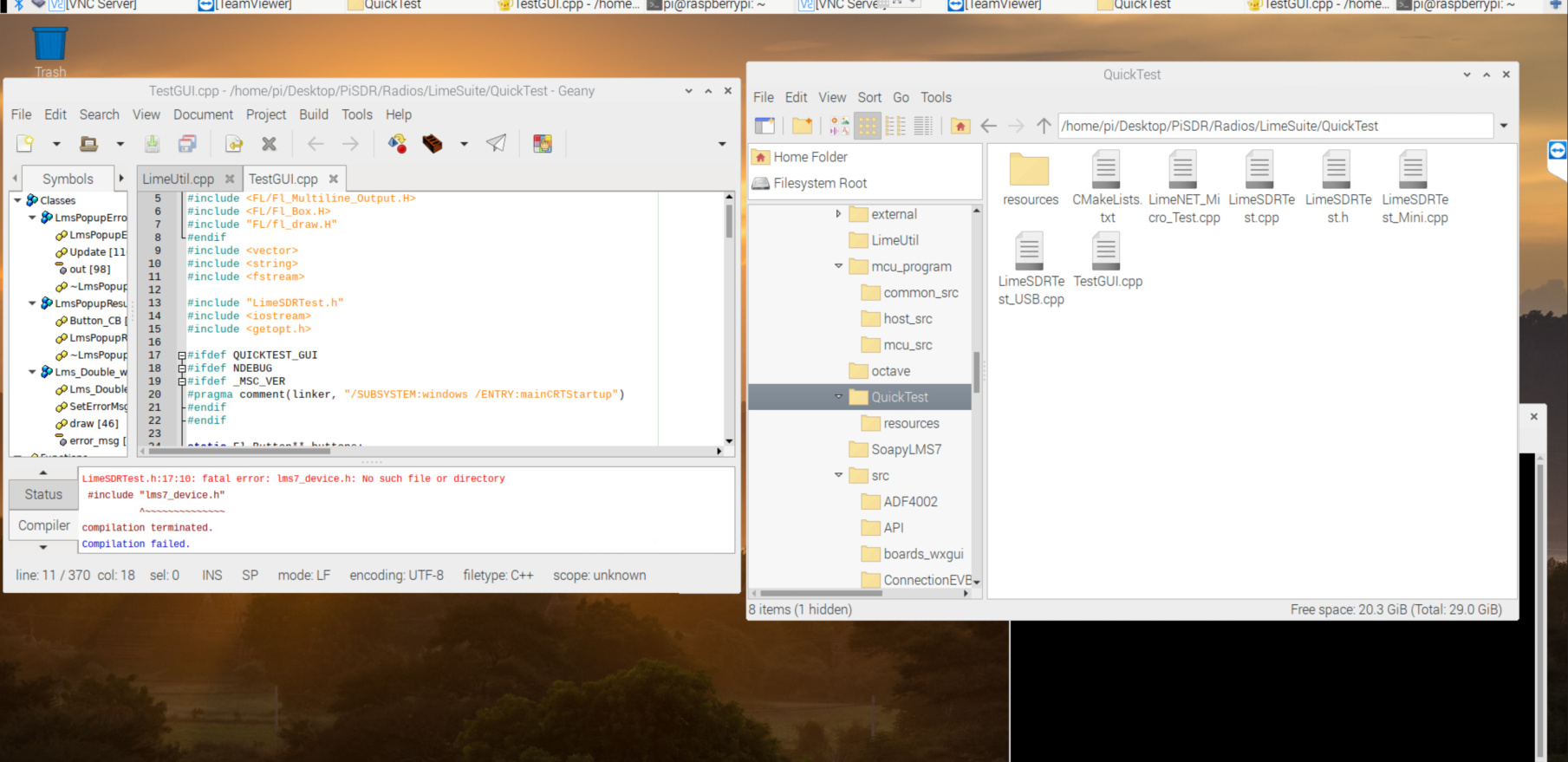Click the file manager Forward arrow
This screenshot has width=1568, height=762.
point(1016,126)
